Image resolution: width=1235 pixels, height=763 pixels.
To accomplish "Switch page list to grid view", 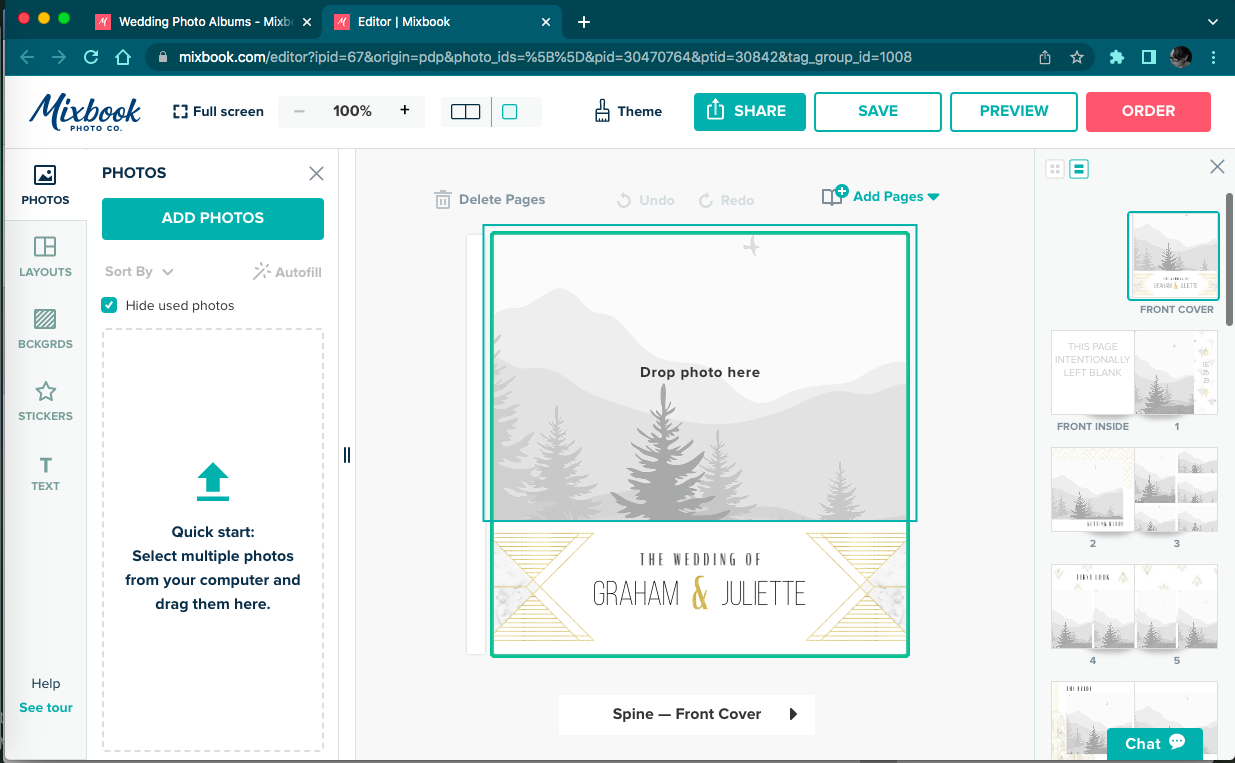I will (1055, 168).
